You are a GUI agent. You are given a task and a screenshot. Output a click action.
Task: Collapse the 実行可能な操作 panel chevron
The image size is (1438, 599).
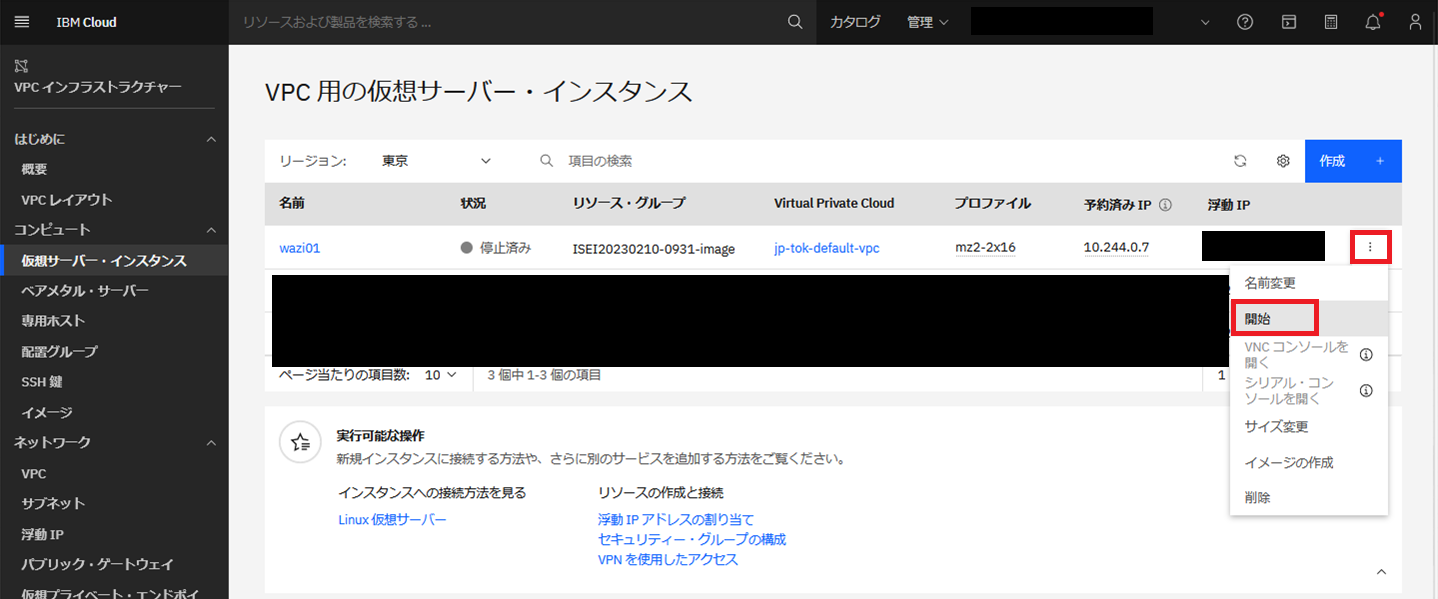click(1381, 572)
